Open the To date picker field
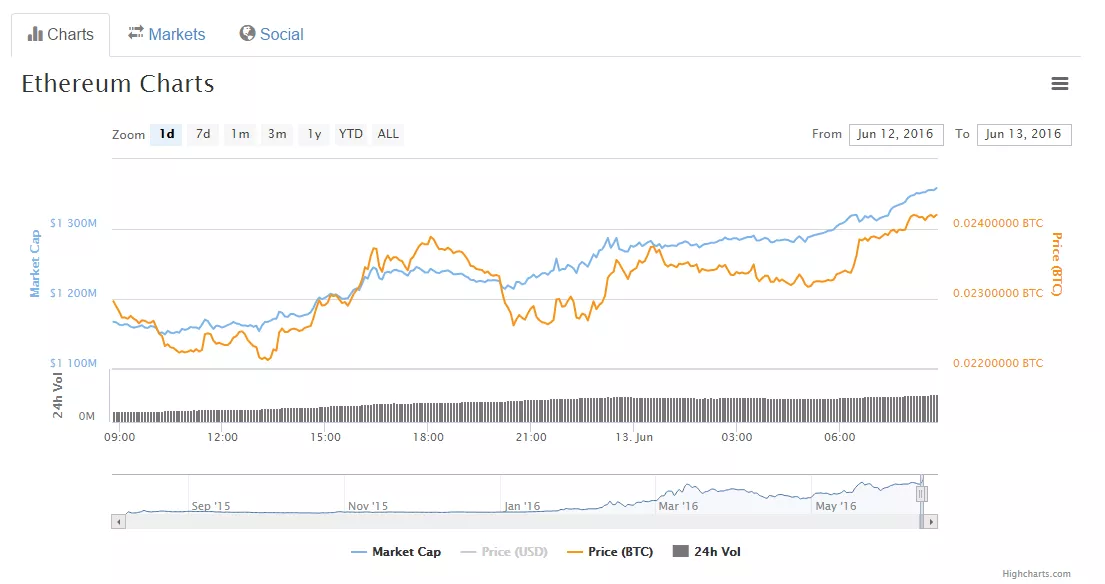 click(1024, 134)
